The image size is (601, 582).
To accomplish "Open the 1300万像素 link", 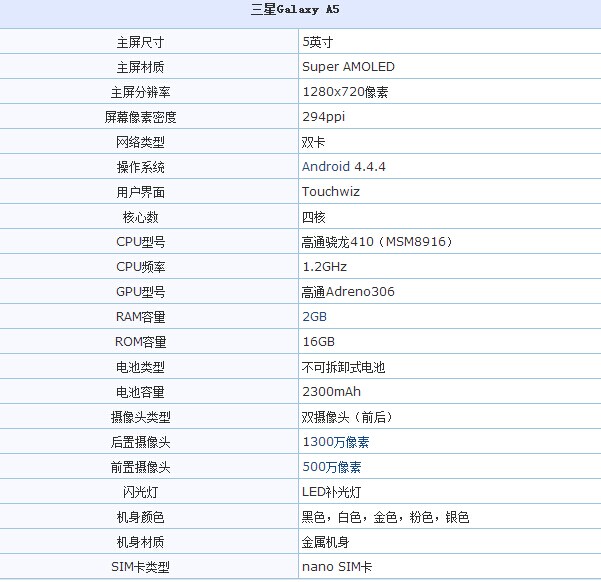I will (x=336, y=442).
